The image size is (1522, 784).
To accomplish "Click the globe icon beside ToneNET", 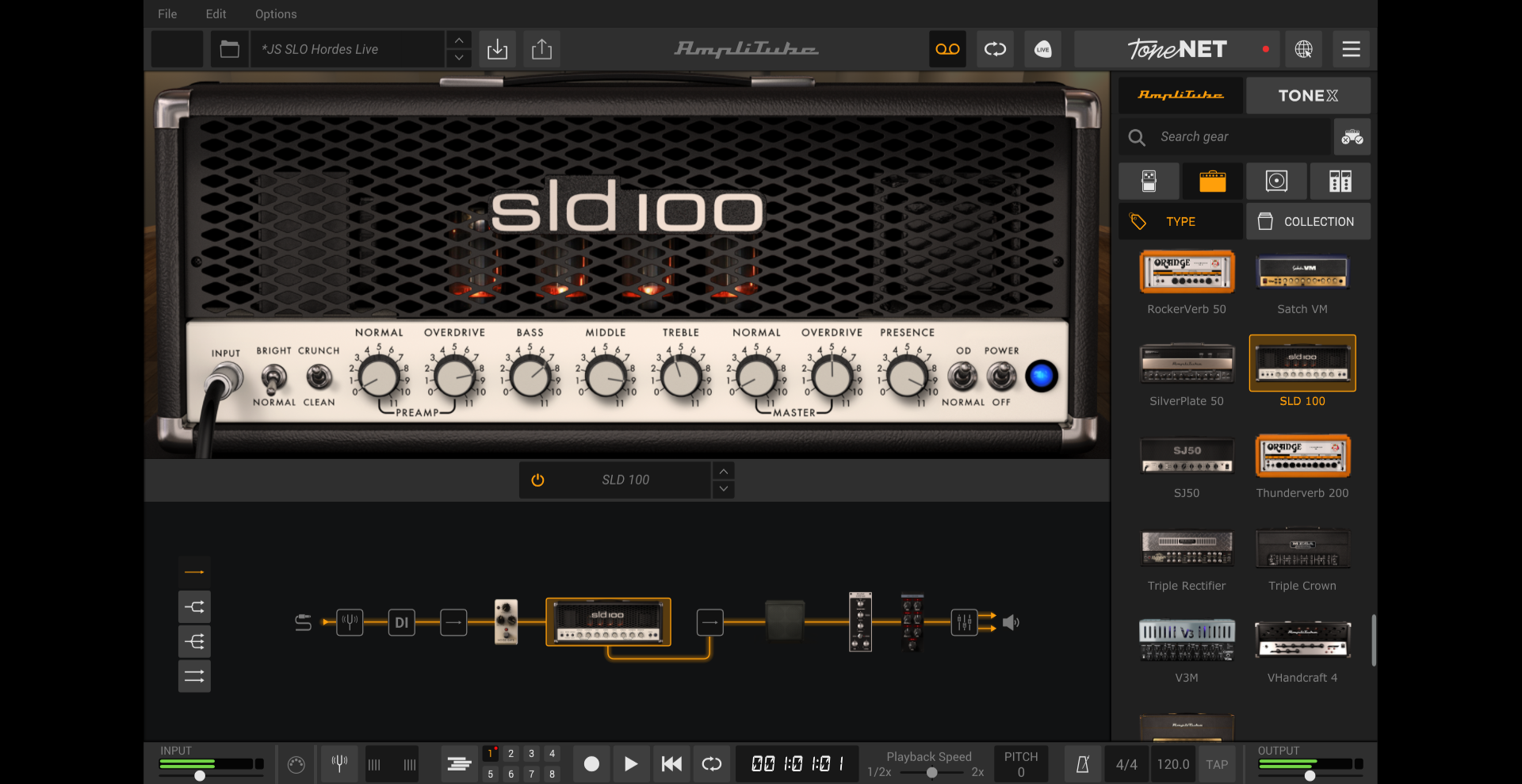I will click(1303, 49).
